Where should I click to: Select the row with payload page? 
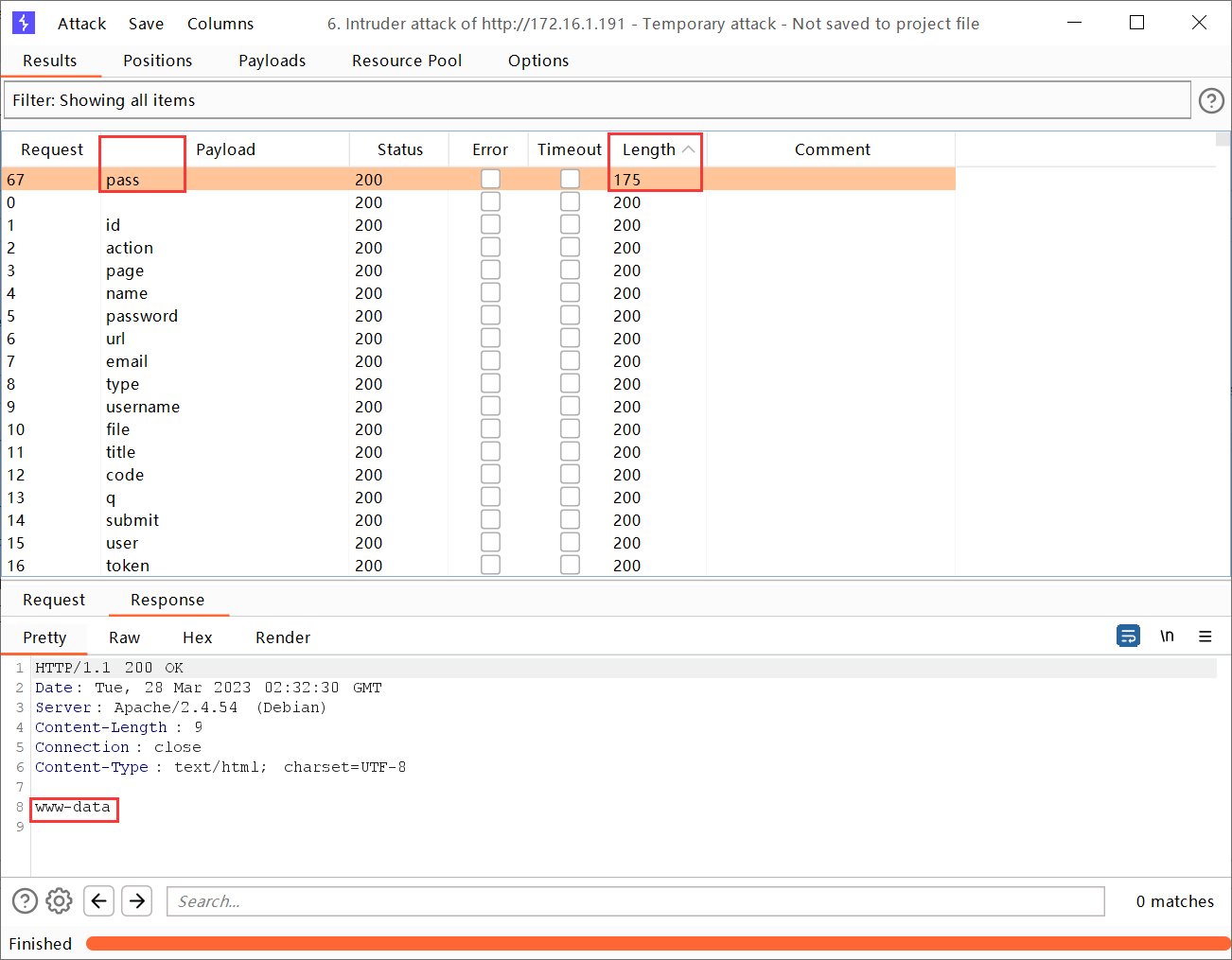pyautogui.click(x=478, y=271)
